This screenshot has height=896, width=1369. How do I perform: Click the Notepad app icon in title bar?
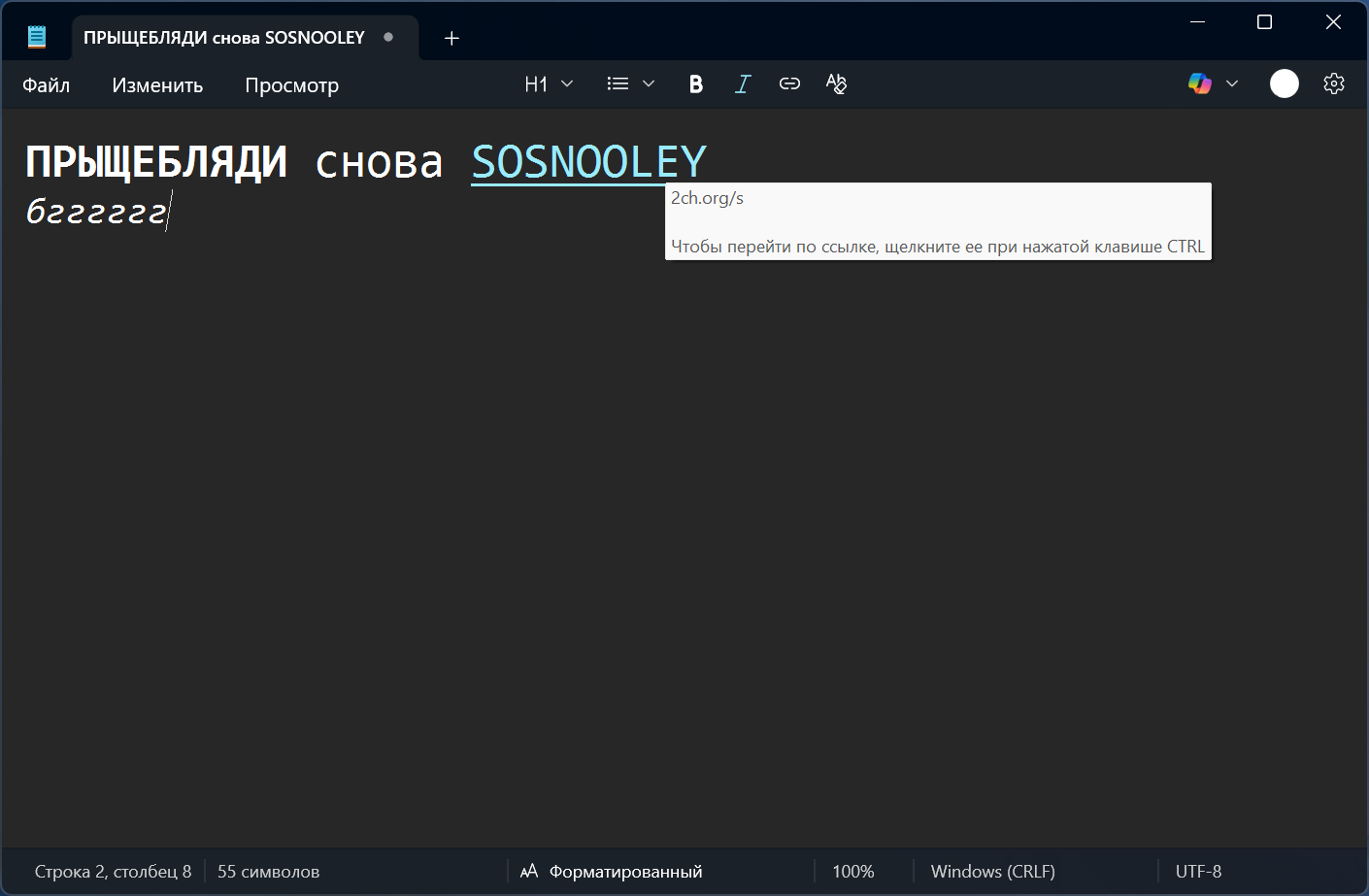37,38
